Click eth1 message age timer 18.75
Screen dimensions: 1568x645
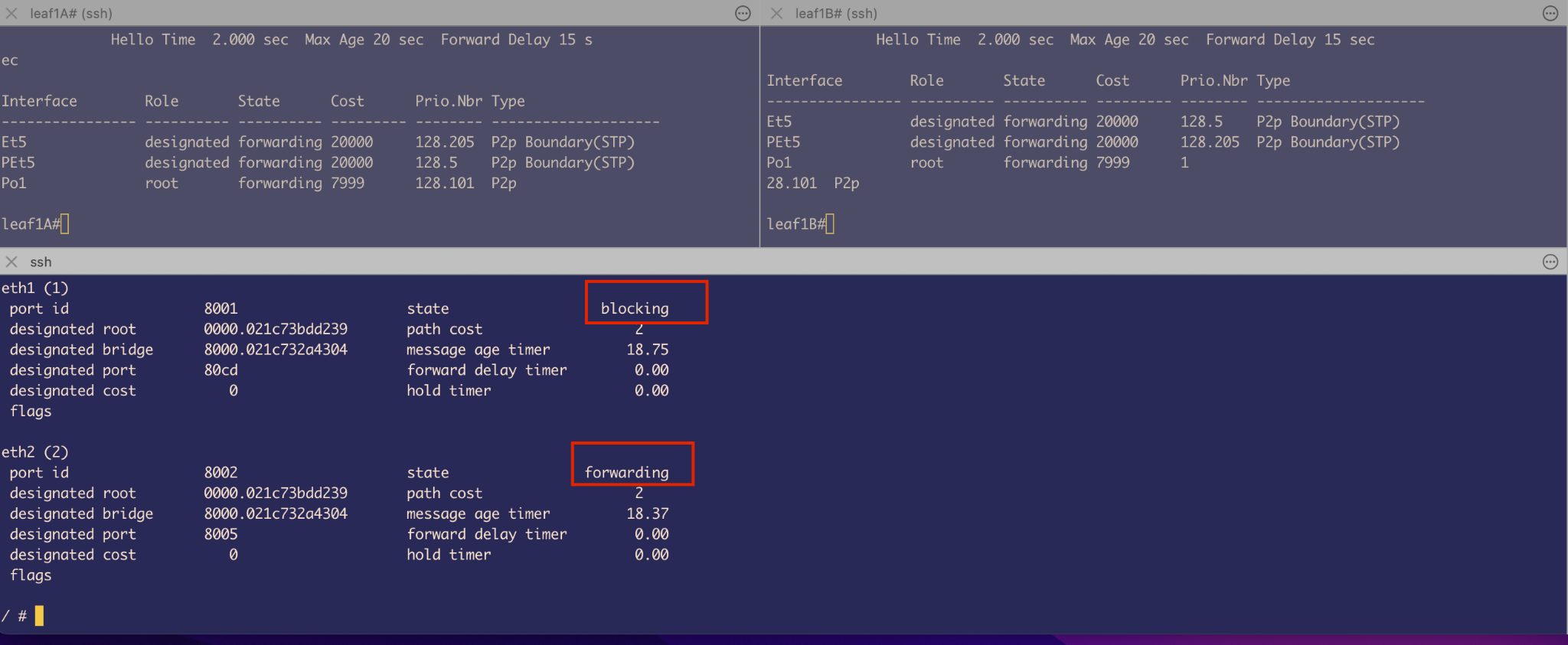[x=648, y=349]
